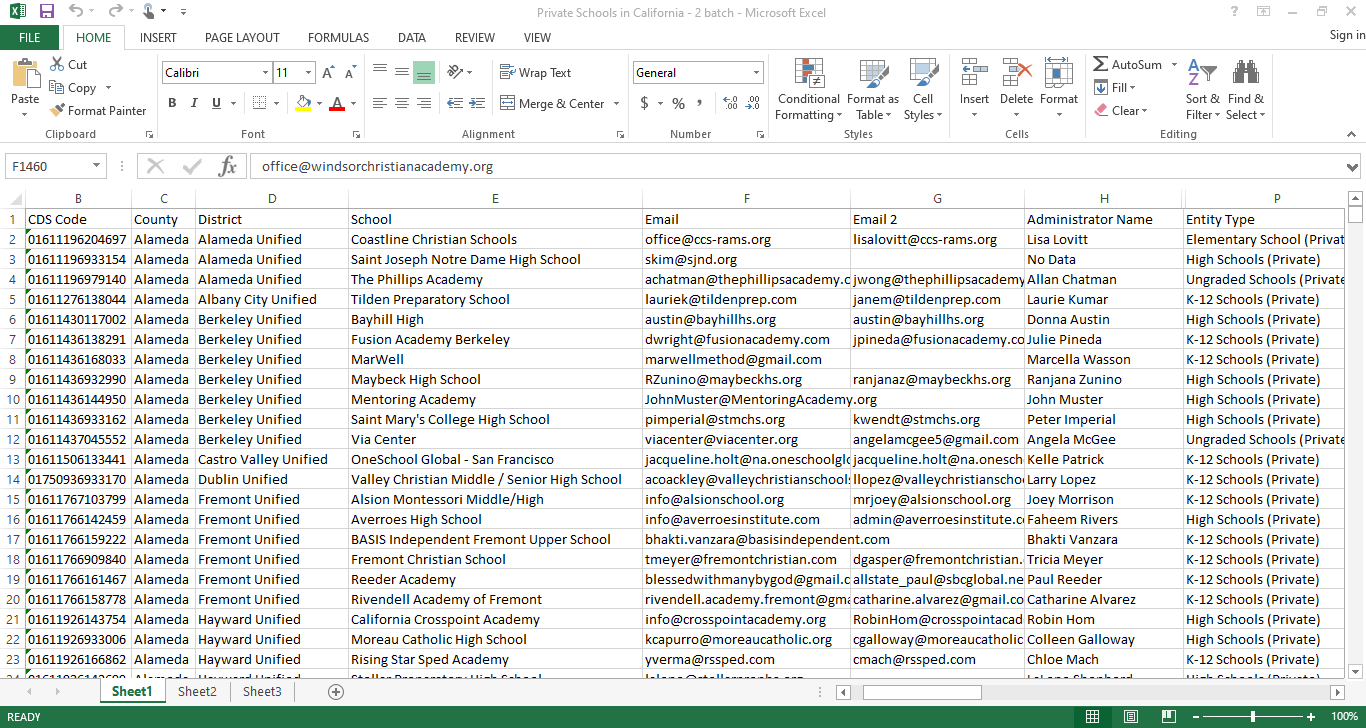
Task: Click the Wrap Text icon
Action: tap(507, 73)
